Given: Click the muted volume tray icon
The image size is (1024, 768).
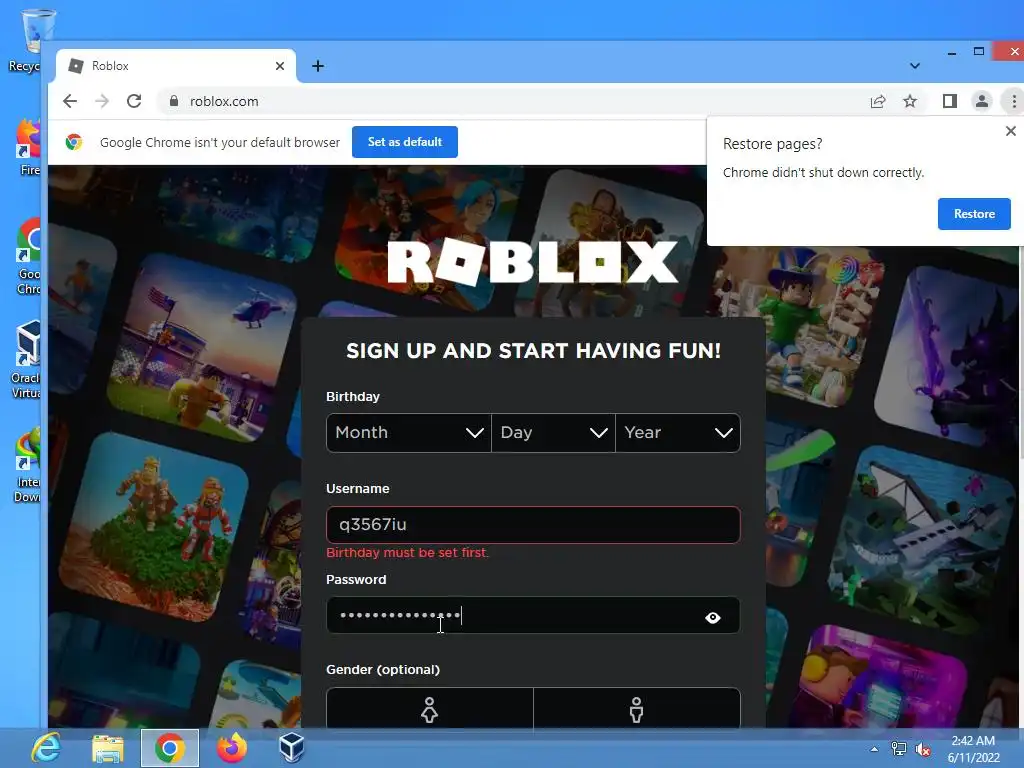Looking at the screenshot, I should [x=923, y=750].
